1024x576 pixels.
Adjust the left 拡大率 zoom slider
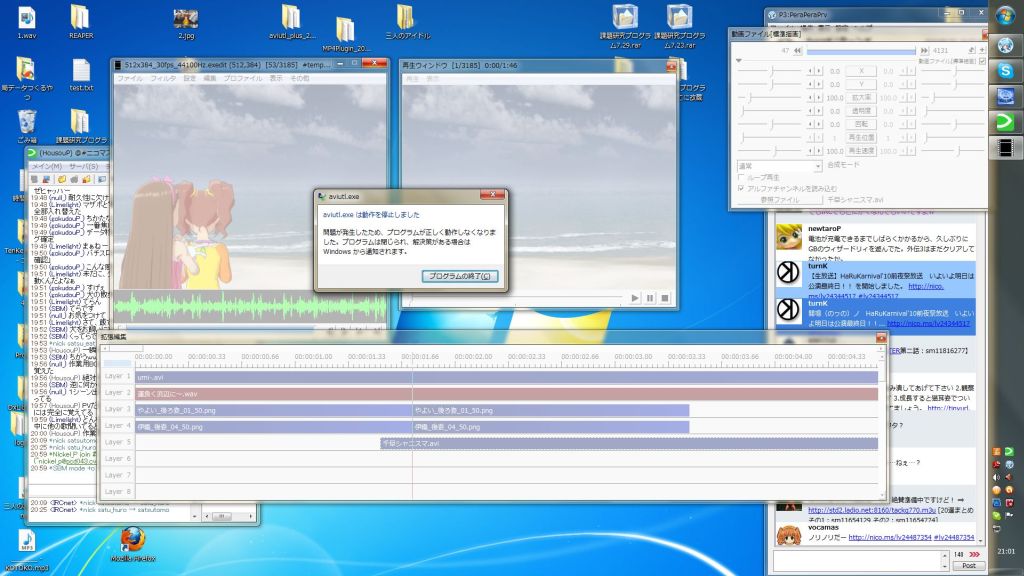click(771, 97)
